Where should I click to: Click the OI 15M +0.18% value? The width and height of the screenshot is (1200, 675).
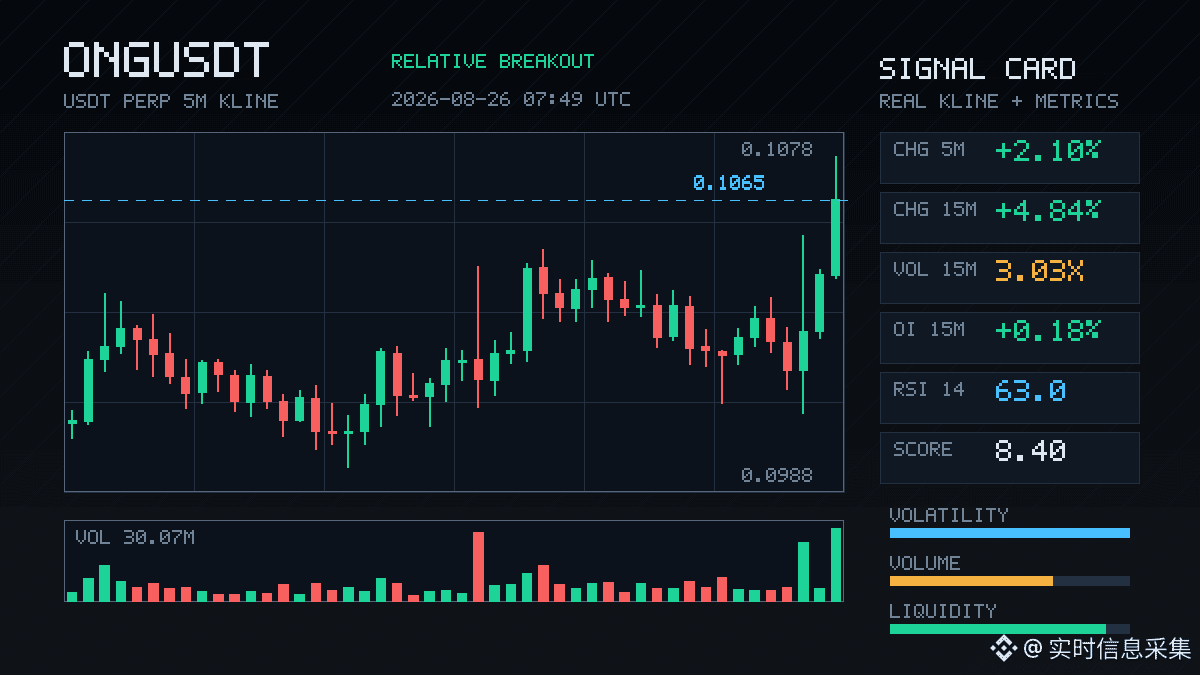pyautogui.click(x=1047, y=330)
